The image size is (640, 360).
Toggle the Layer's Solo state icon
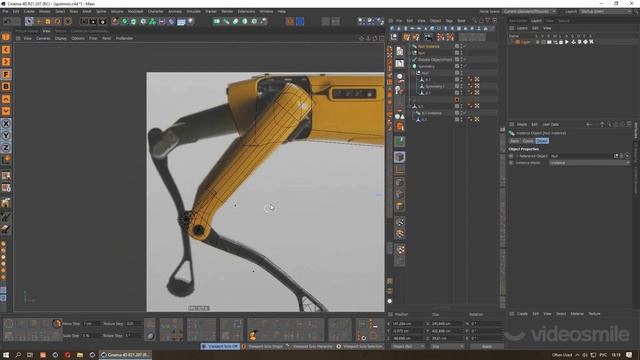click(538, 42)
